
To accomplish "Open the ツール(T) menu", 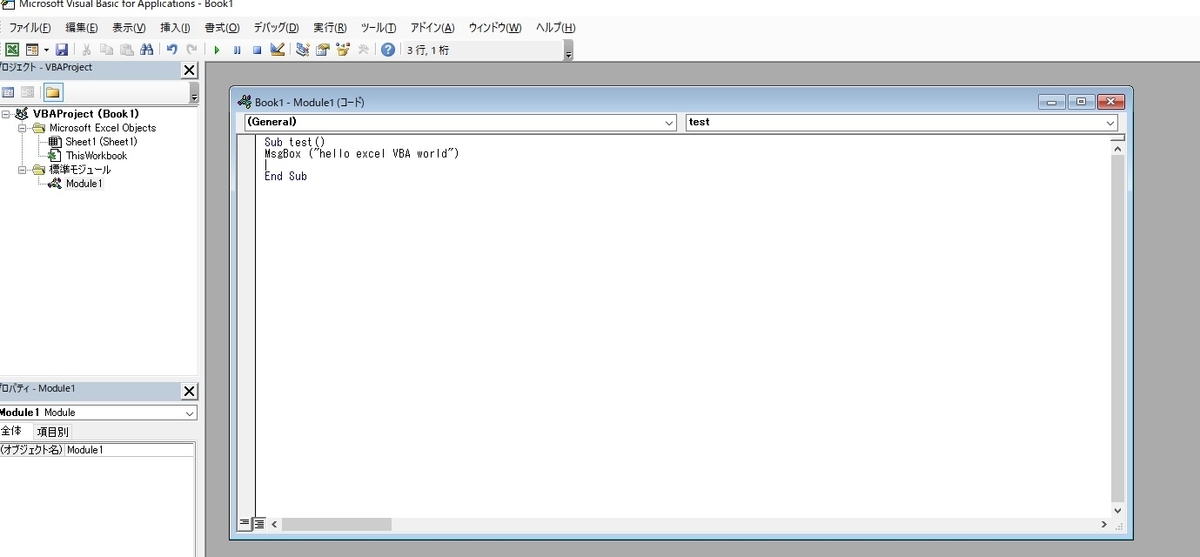I will point(378,28).
